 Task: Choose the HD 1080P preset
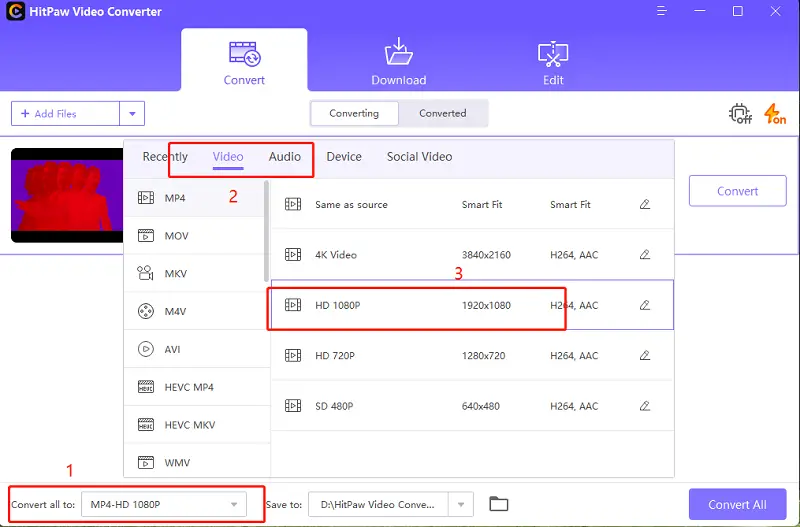(x=472, y=305)
